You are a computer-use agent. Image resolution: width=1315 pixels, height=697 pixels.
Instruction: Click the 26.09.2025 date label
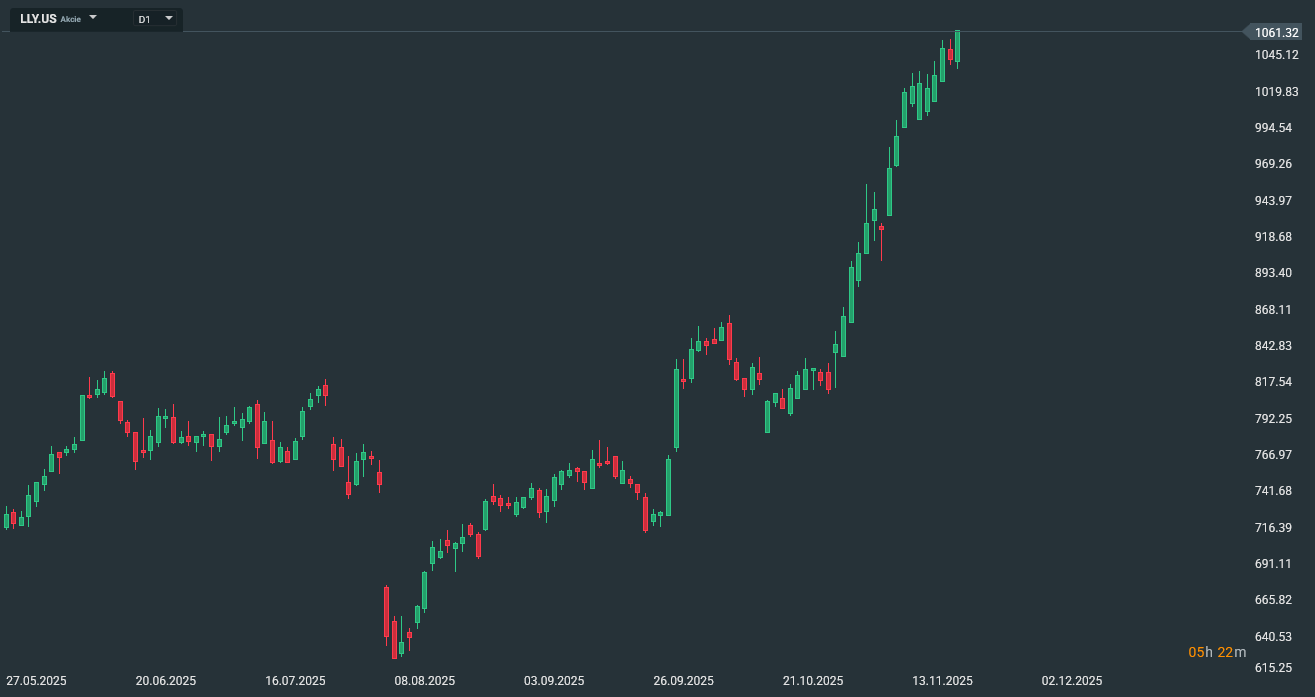pos(684,681)
